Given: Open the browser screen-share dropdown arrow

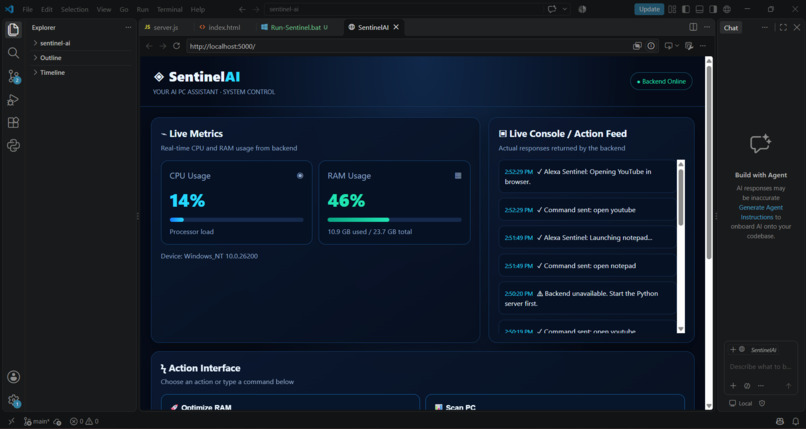Looking at the screenshot, I should click(x=677, y=46).
